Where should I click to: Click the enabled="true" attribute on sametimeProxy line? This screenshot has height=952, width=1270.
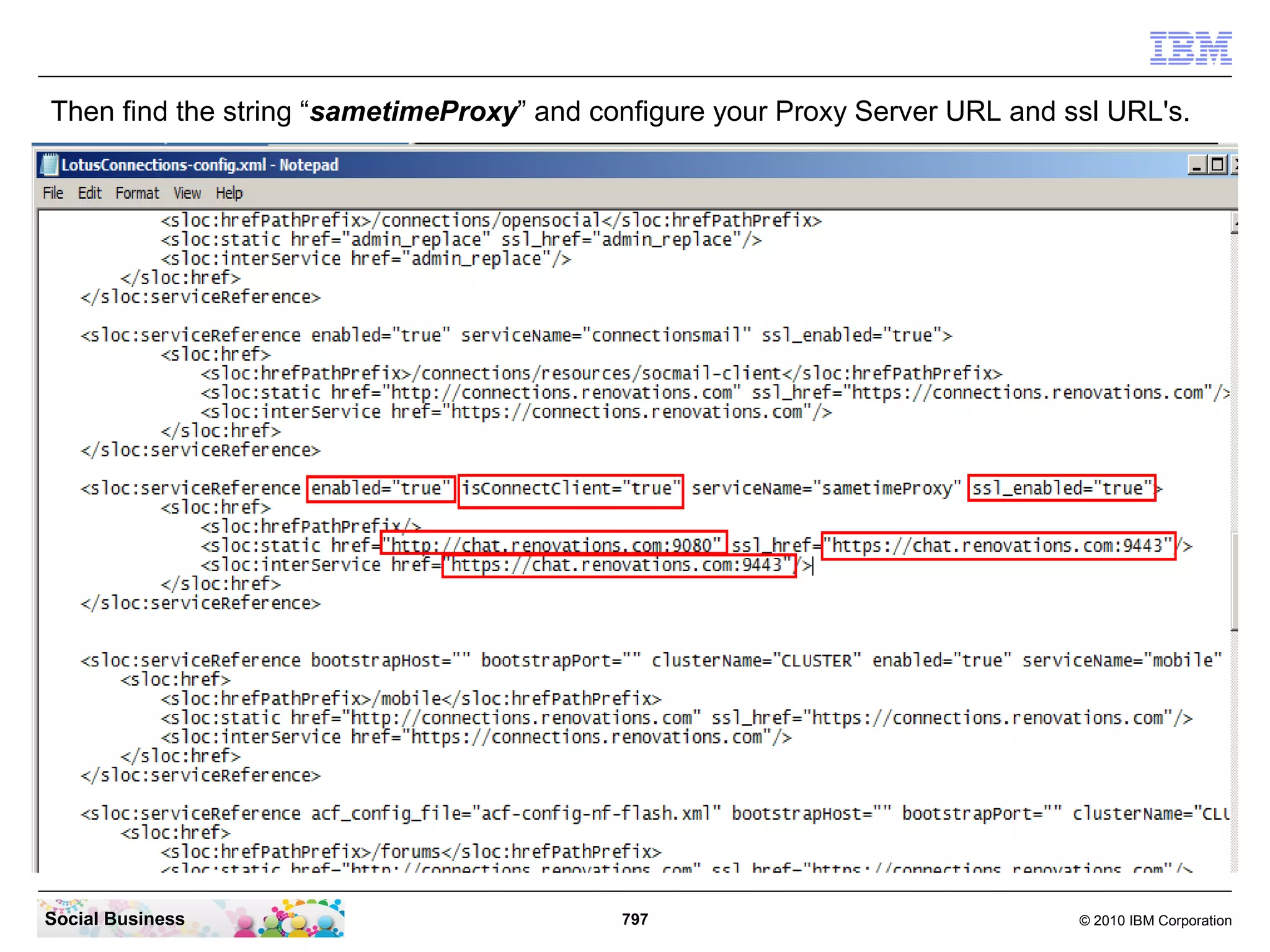click(x=381, y=488)
